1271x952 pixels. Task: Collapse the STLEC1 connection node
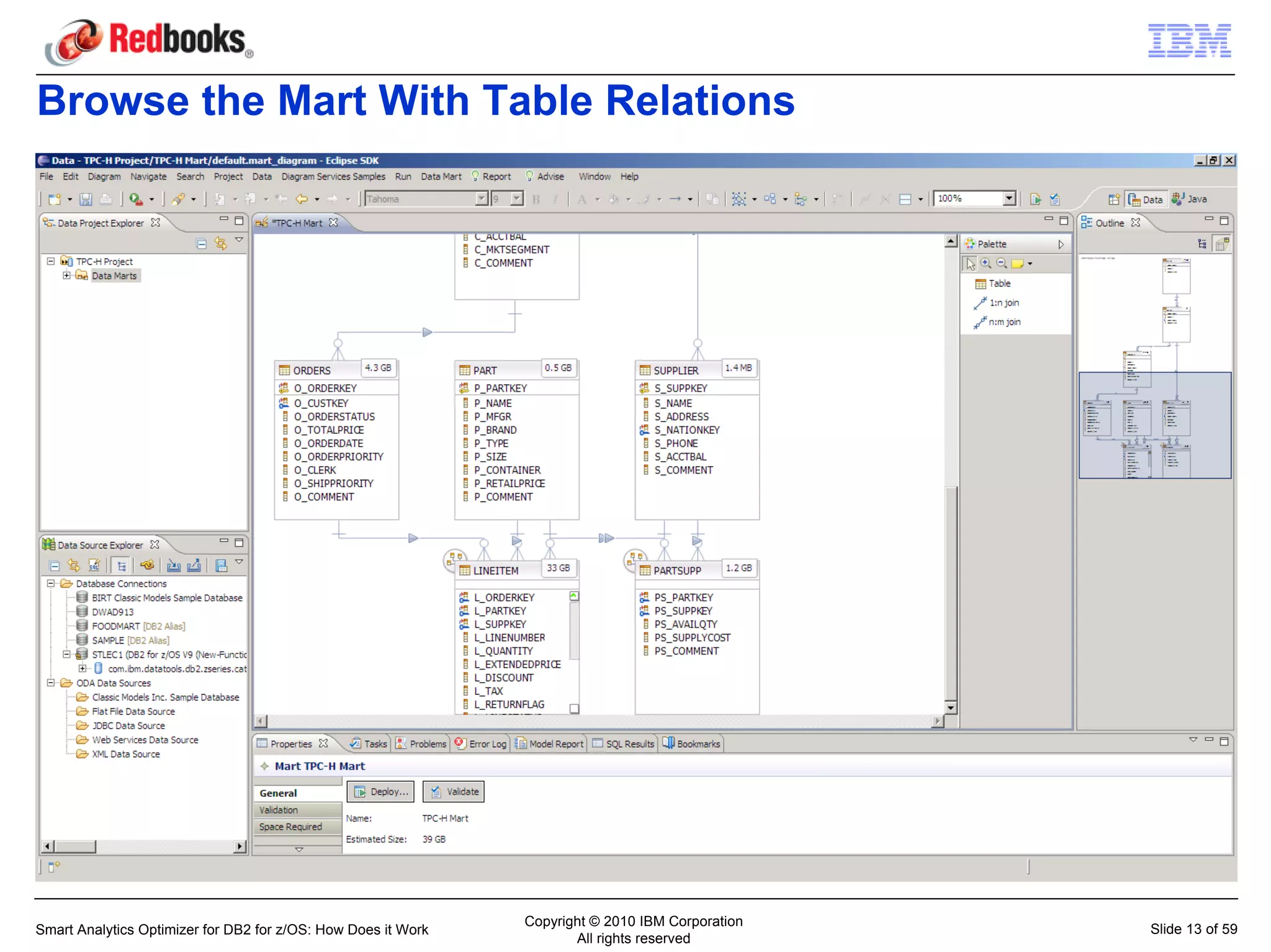pyautogui.click(x=66, y=654)
